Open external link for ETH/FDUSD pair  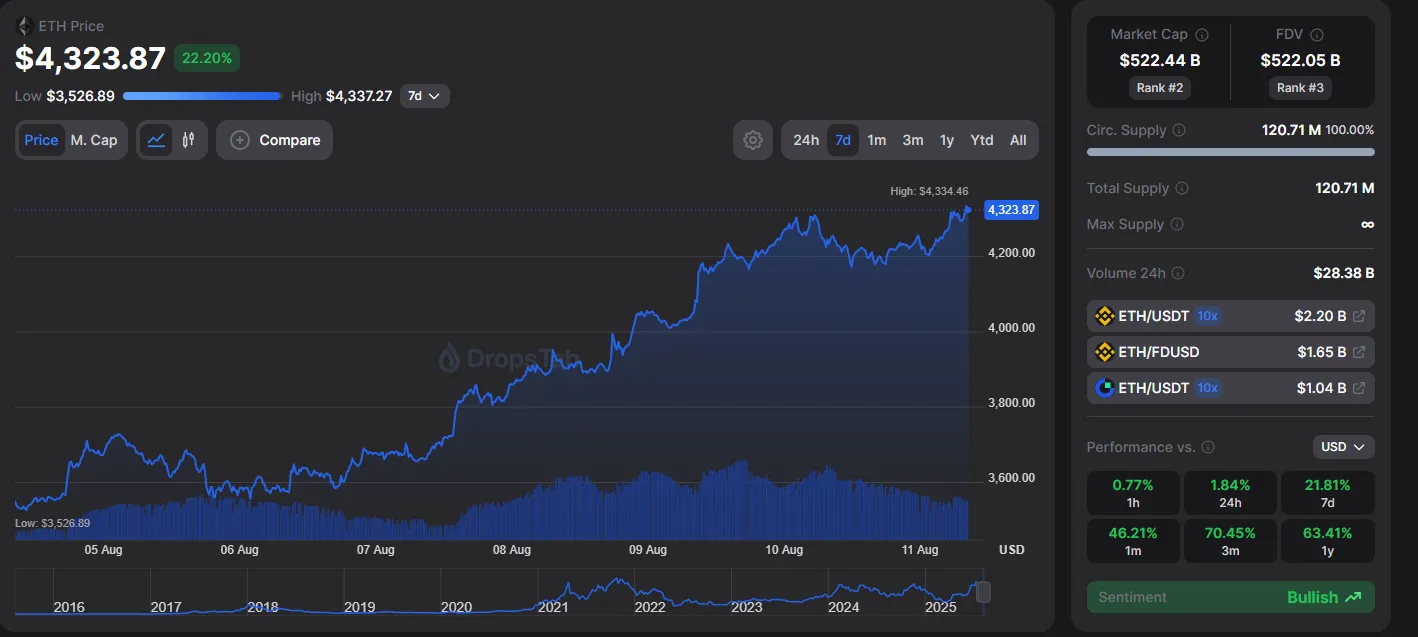(x=1359, y=352)
